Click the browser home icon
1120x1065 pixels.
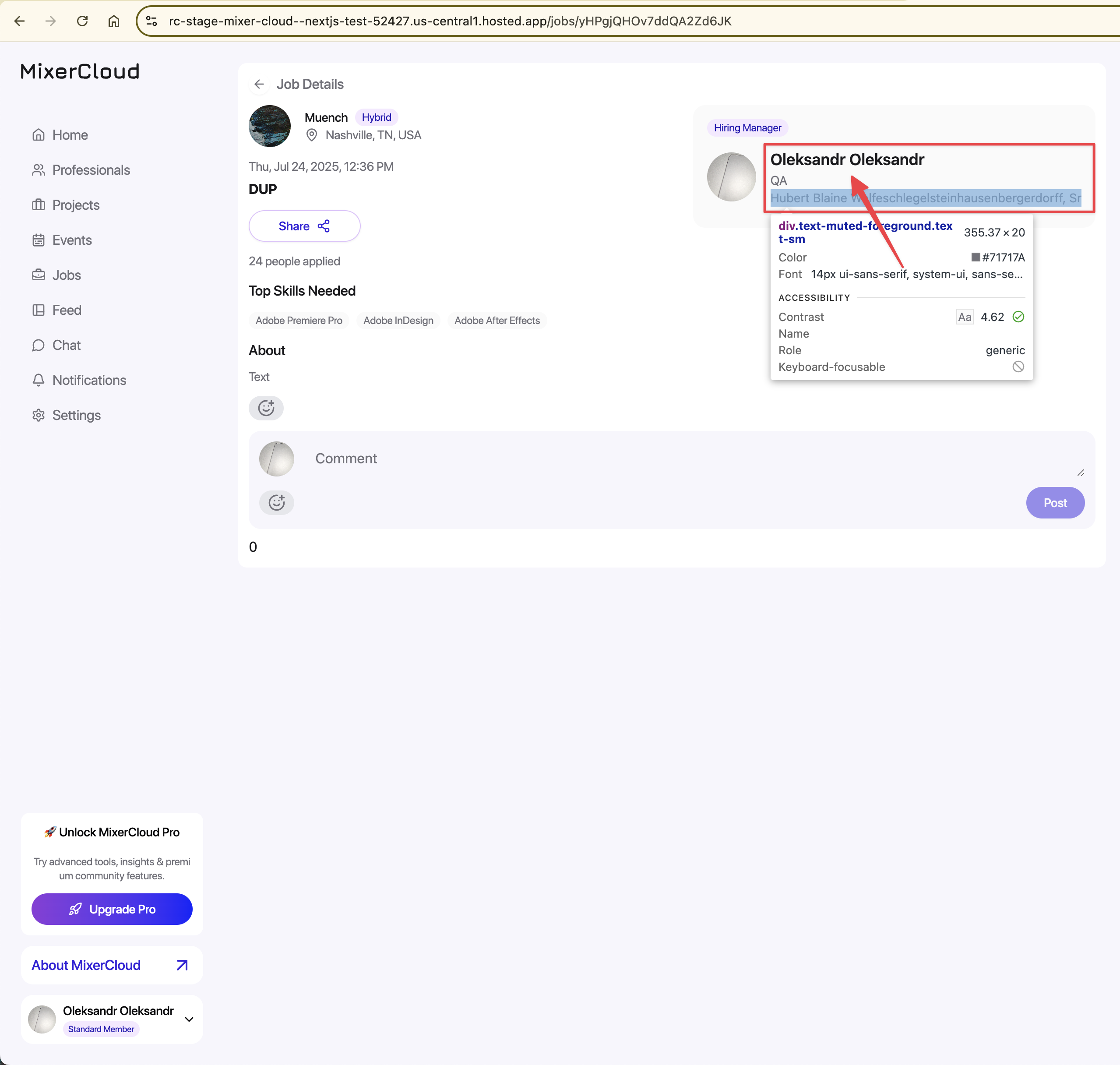113,21
